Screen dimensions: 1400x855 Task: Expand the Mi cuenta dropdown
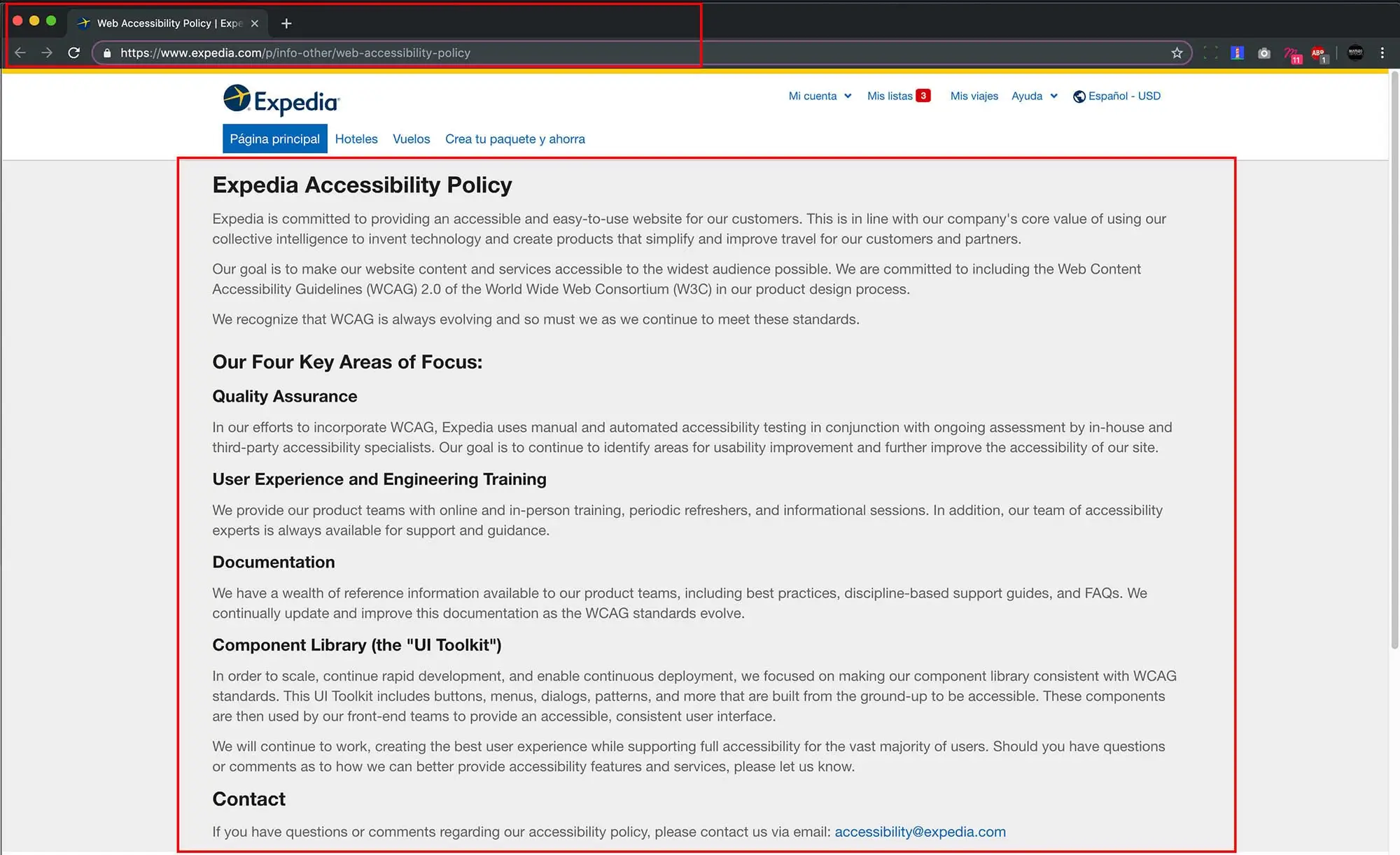[820, 97]
